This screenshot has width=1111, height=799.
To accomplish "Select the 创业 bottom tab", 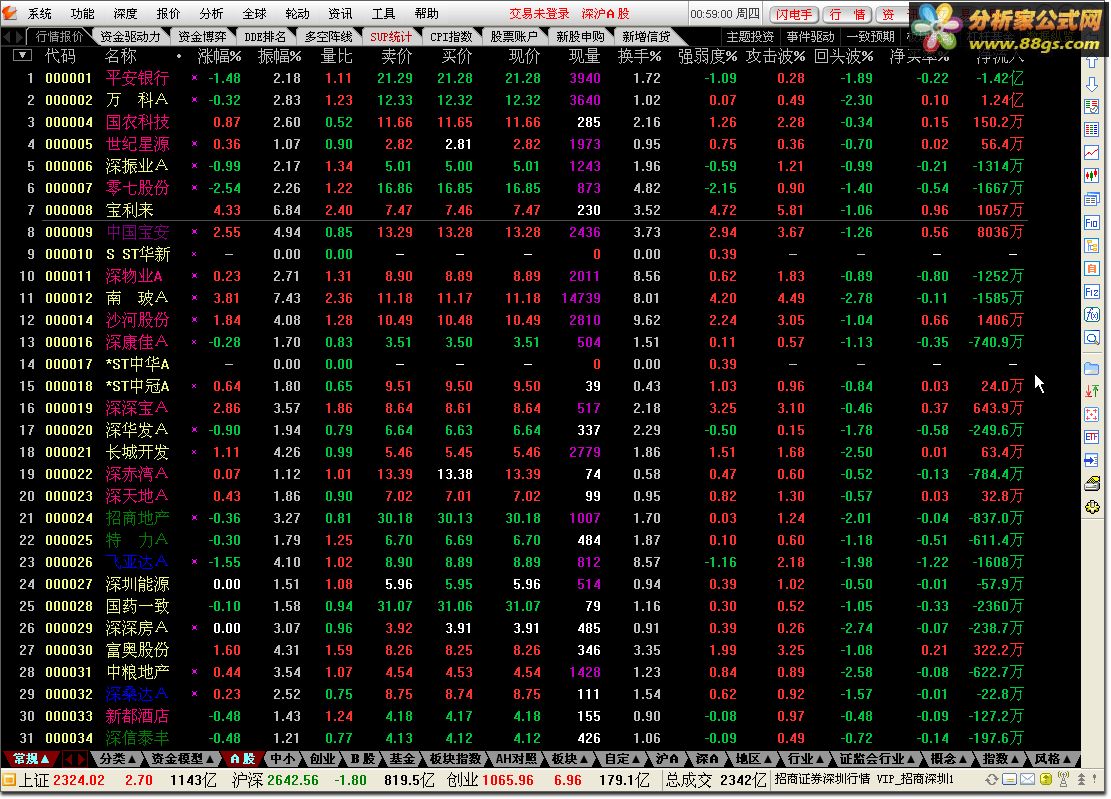I will [322, 759].
